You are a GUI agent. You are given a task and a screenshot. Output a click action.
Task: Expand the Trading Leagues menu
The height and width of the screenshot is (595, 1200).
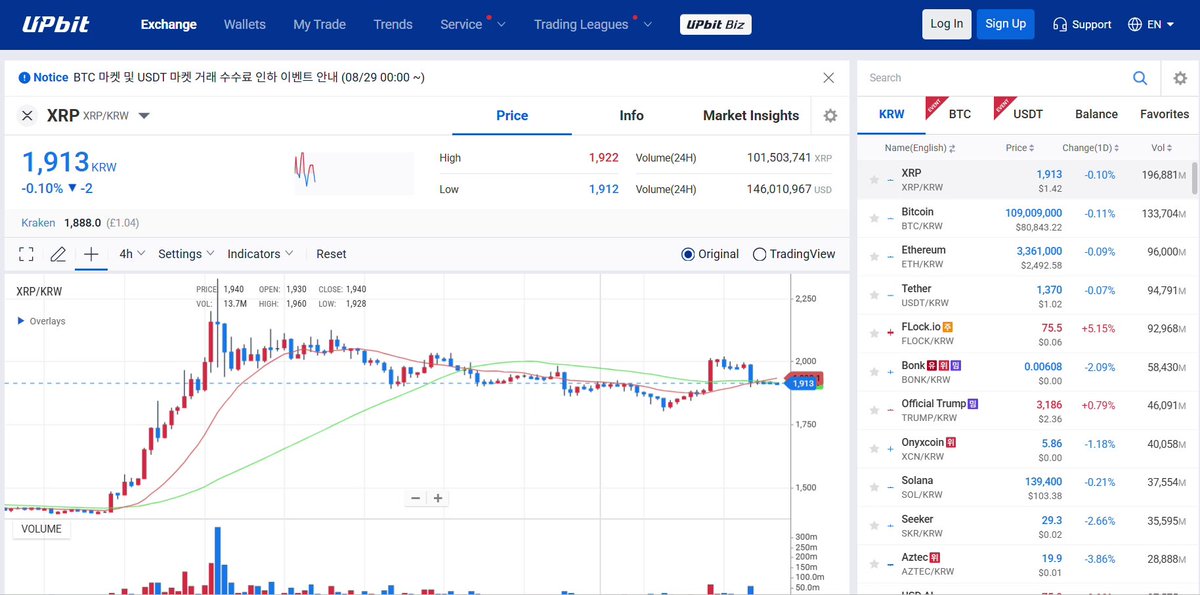pyautogui.click(x=593, y=24)
